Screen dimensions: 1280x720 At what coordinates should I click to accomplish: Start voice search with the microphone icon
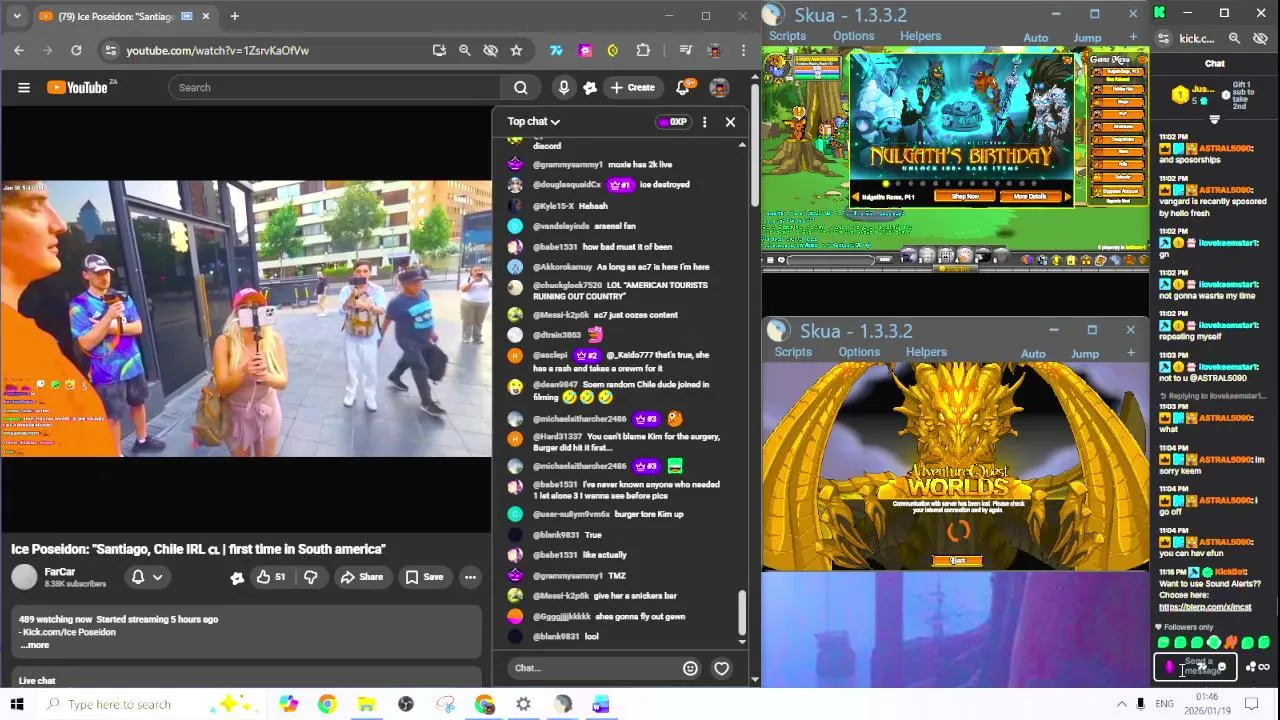(564, 88)
